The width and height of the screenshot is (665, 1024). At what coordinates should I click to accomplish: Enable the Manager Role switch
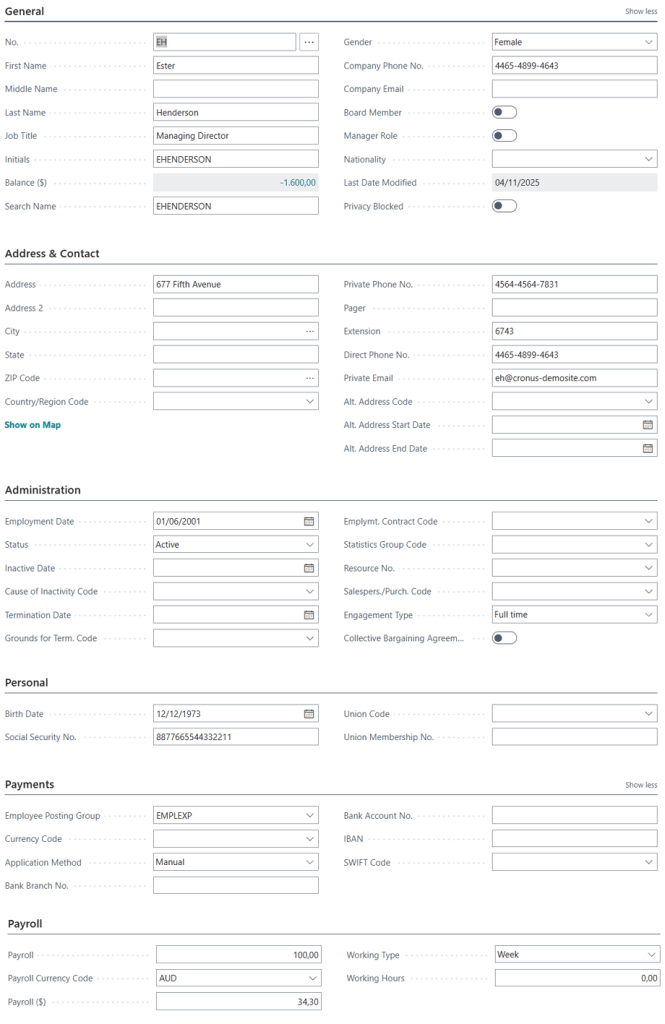tap(504, 136)
